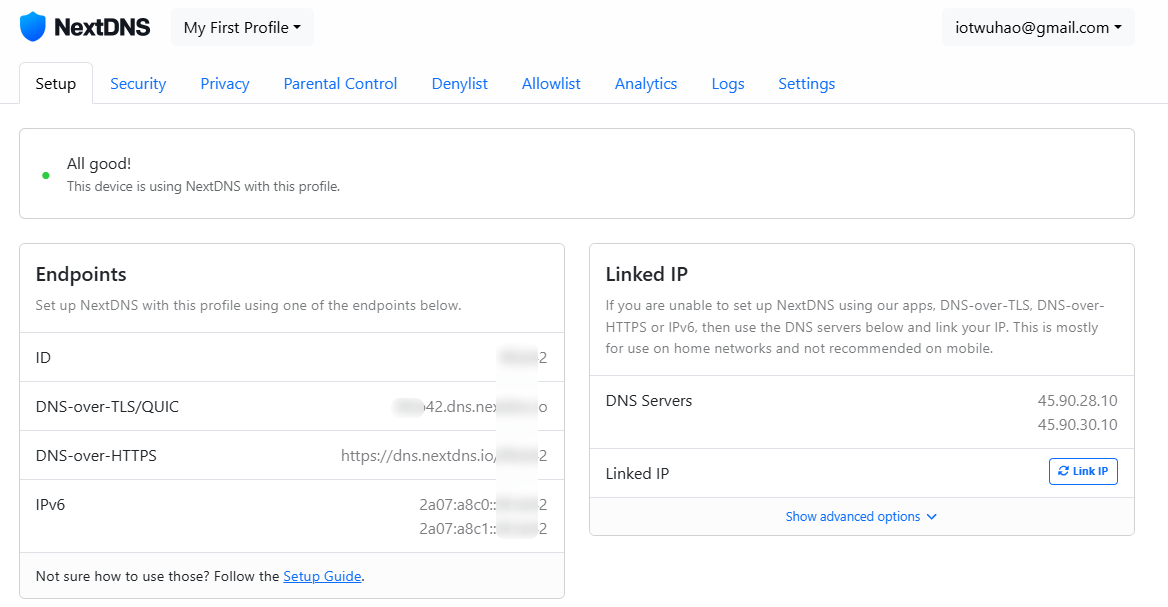Click the green status dot
1168x607 pixels.
46,176
